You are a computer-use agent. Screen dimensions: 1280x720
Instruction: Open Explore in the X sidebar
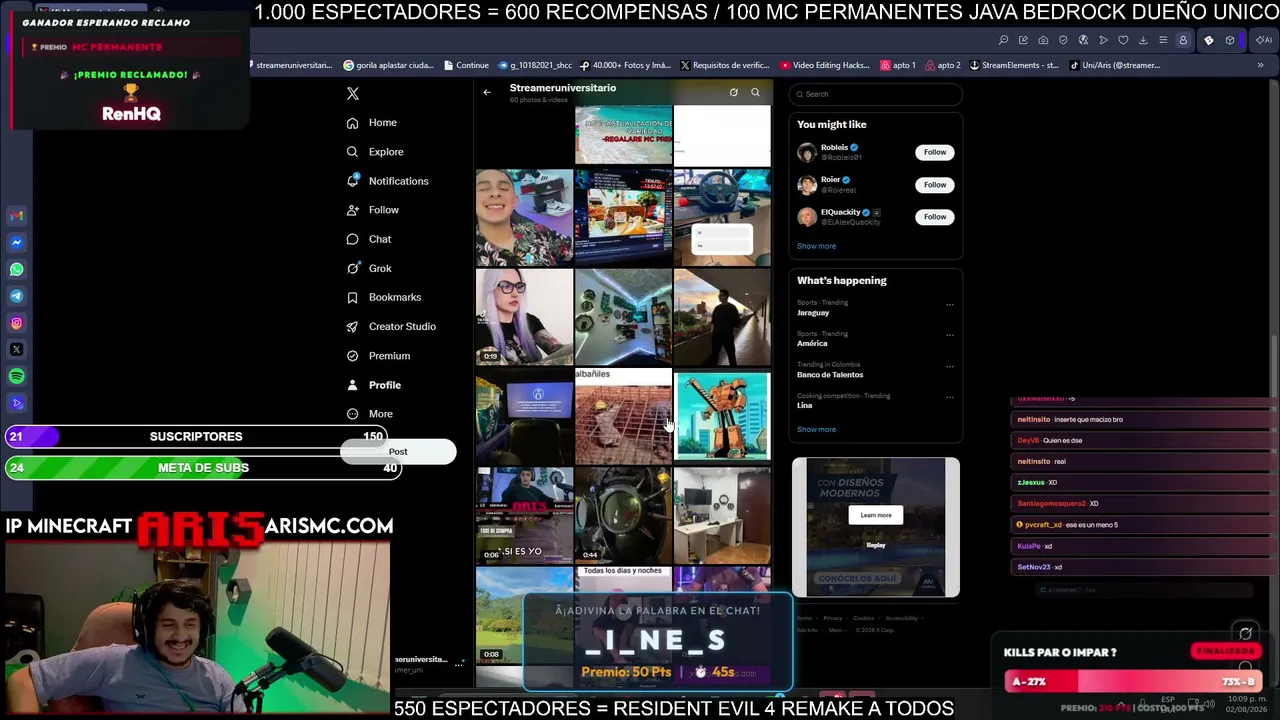point(375,152)
